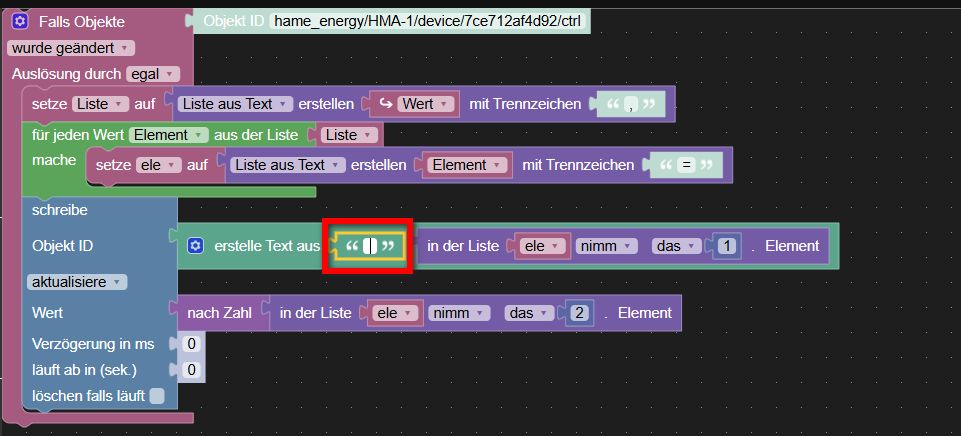Screen dimensions: 961x436
Task: Open the wurde geändert dropdown
Action: click(x=70, y=48)
